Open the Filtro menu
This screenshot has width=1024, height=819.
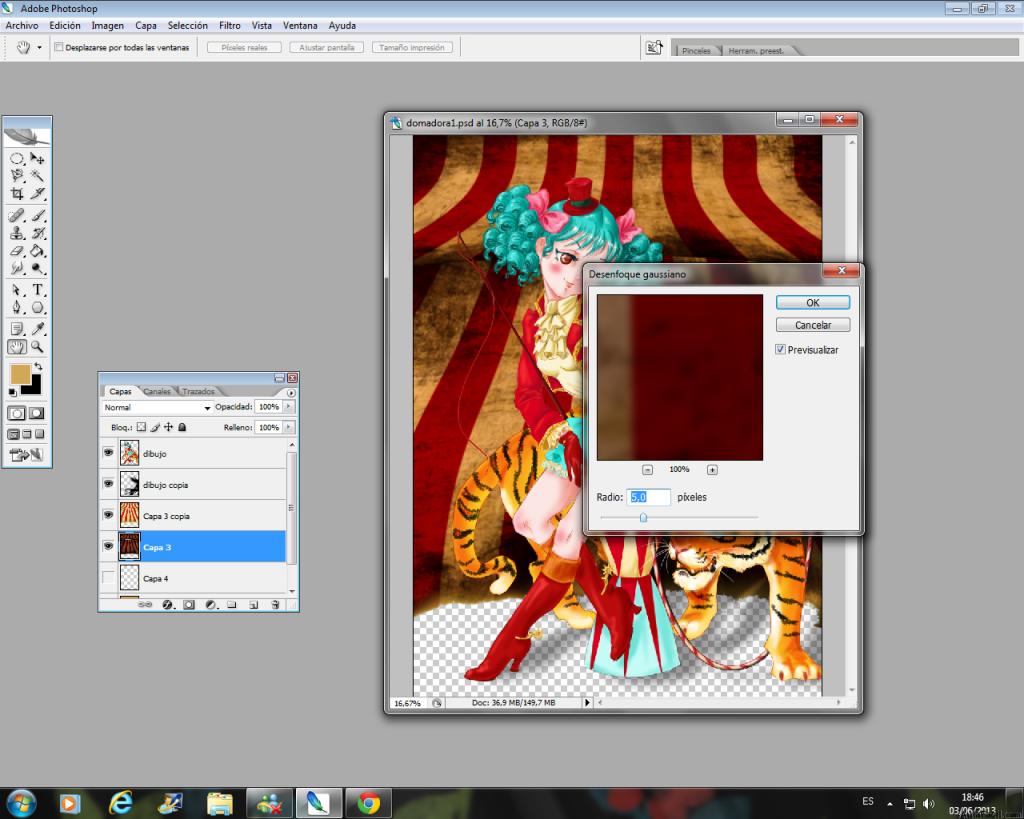[x=229, y=25]
